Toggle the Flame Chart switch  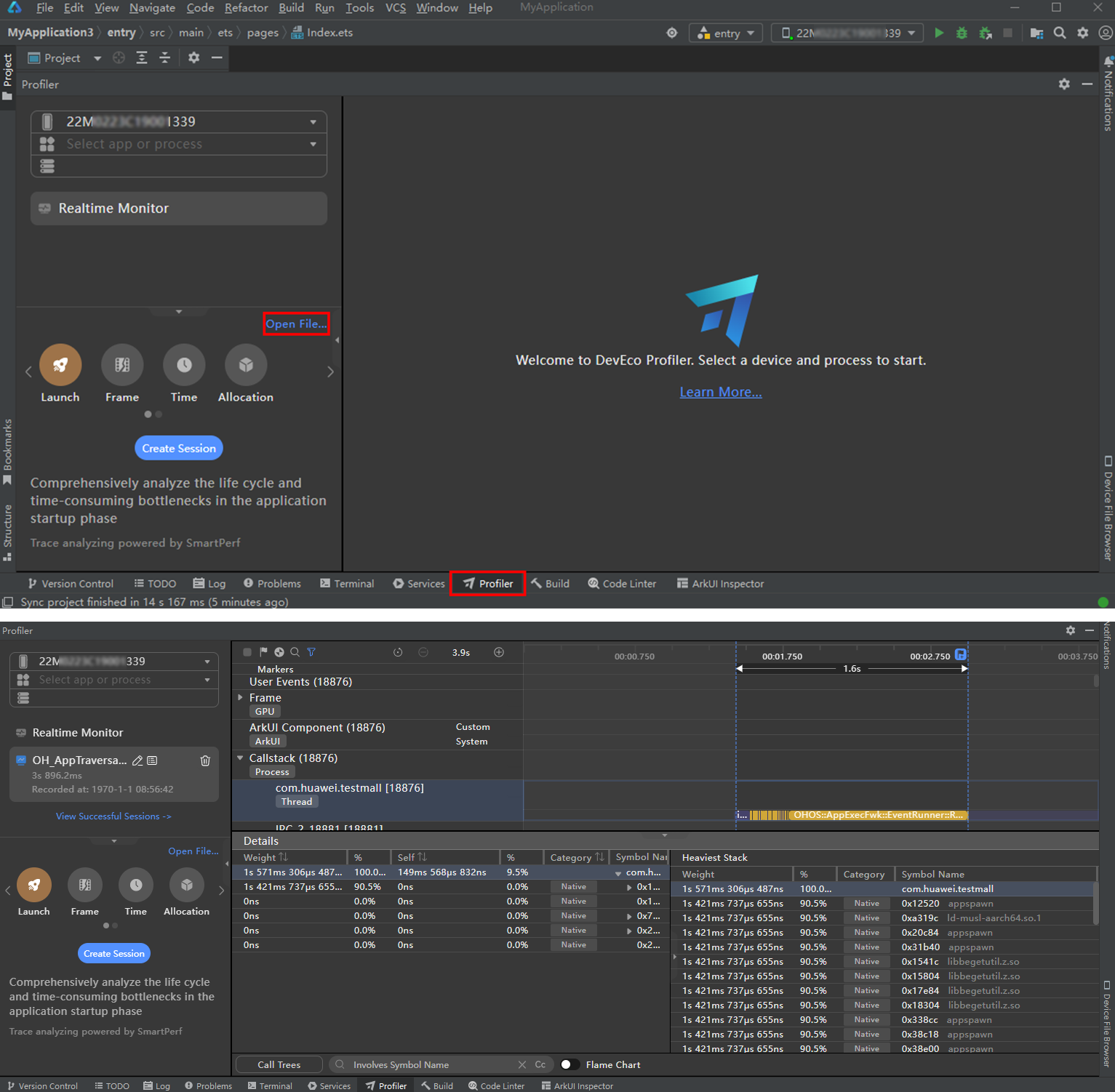(x=570, y=1064)
